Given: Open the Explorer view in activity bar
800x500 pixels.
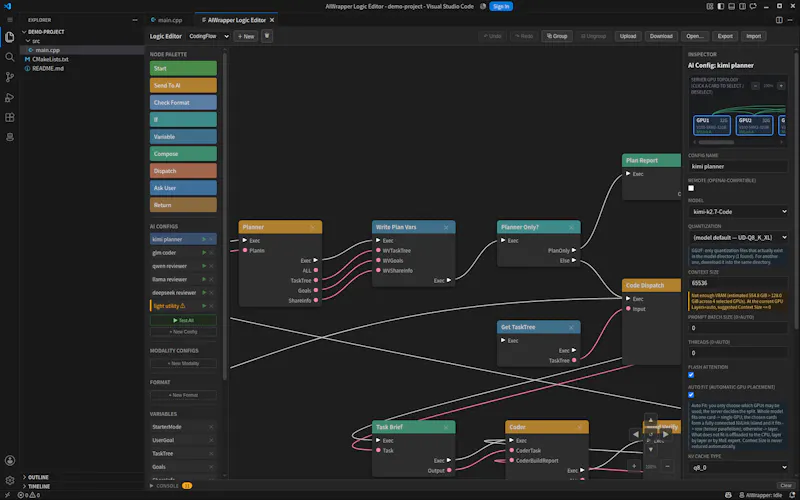Looking at the screenshot, I should (x=10, y=37).
